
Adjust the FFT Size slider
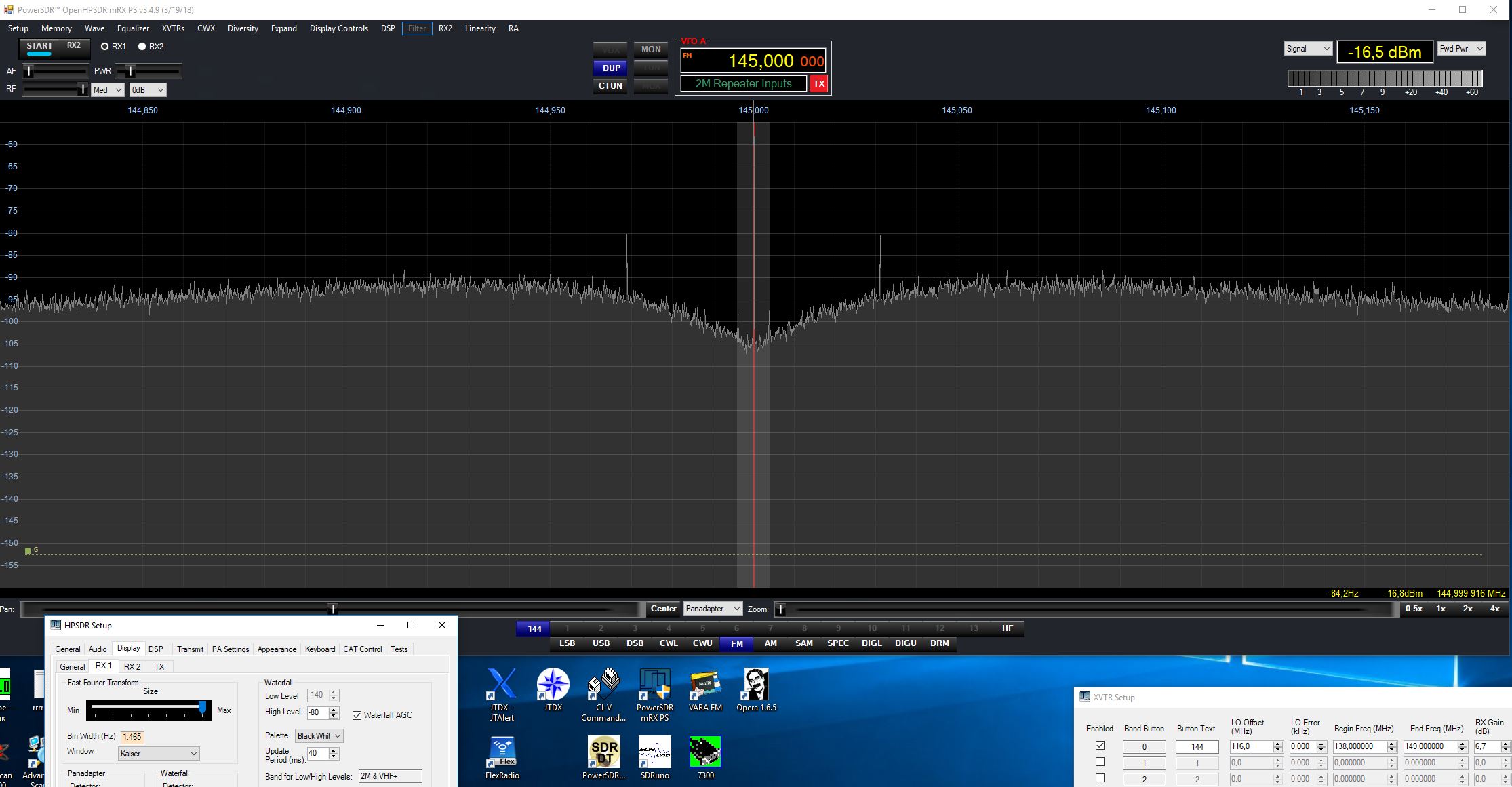click(x=202, y=708)
